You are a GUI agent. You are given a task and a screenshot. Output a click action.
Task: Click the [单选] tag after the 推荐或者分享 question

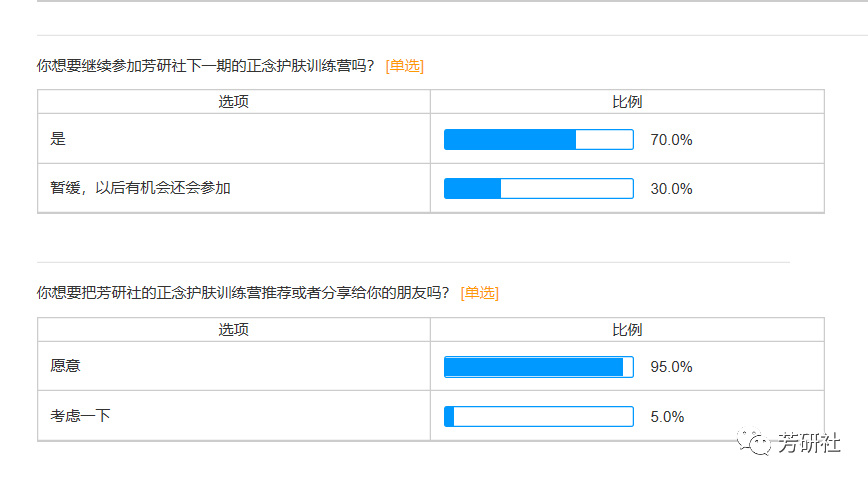pyautogui.click(x=479, y=293)
